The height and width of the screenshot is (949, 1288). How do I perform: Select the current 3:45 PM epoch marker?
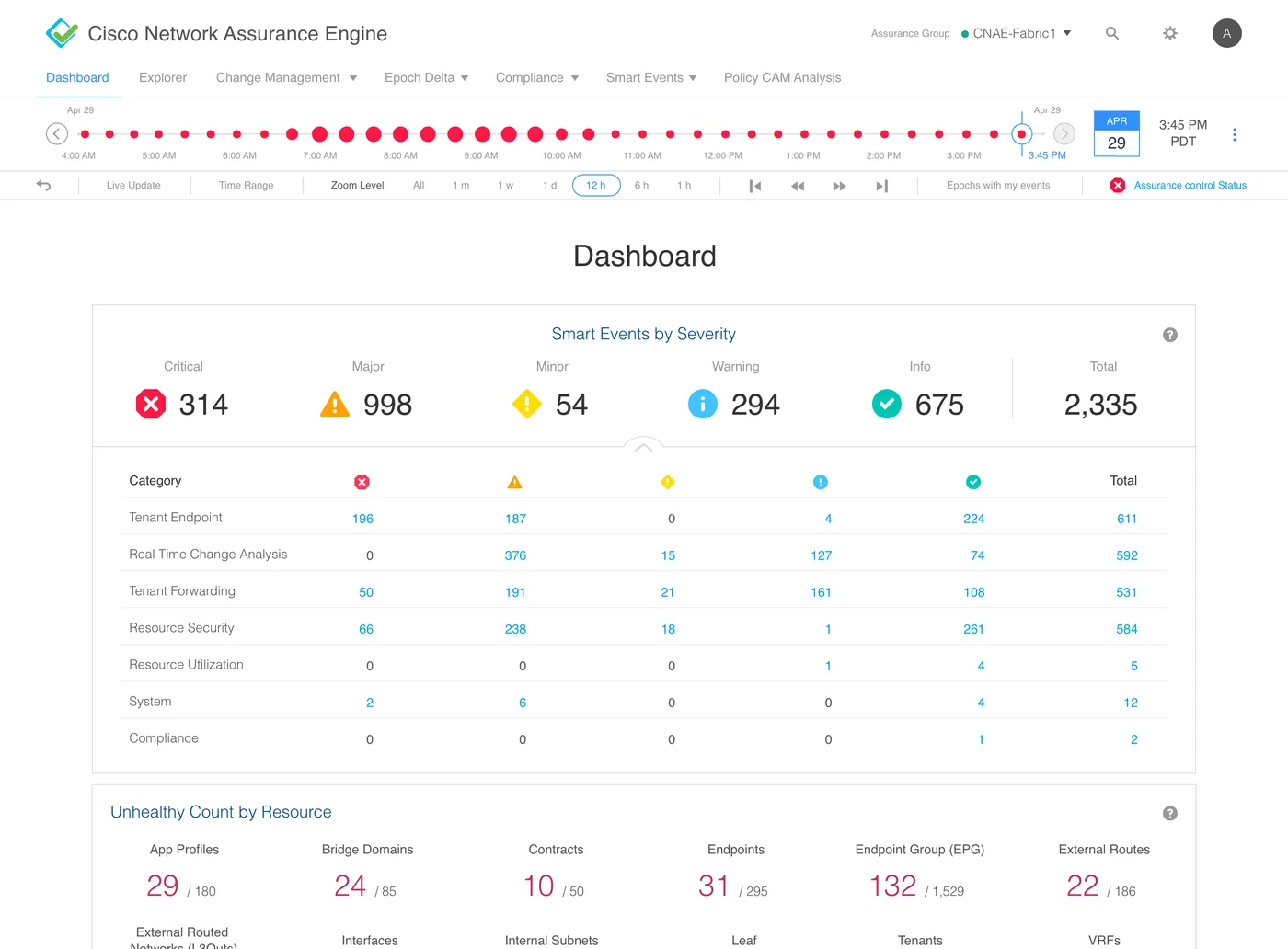1021,134
